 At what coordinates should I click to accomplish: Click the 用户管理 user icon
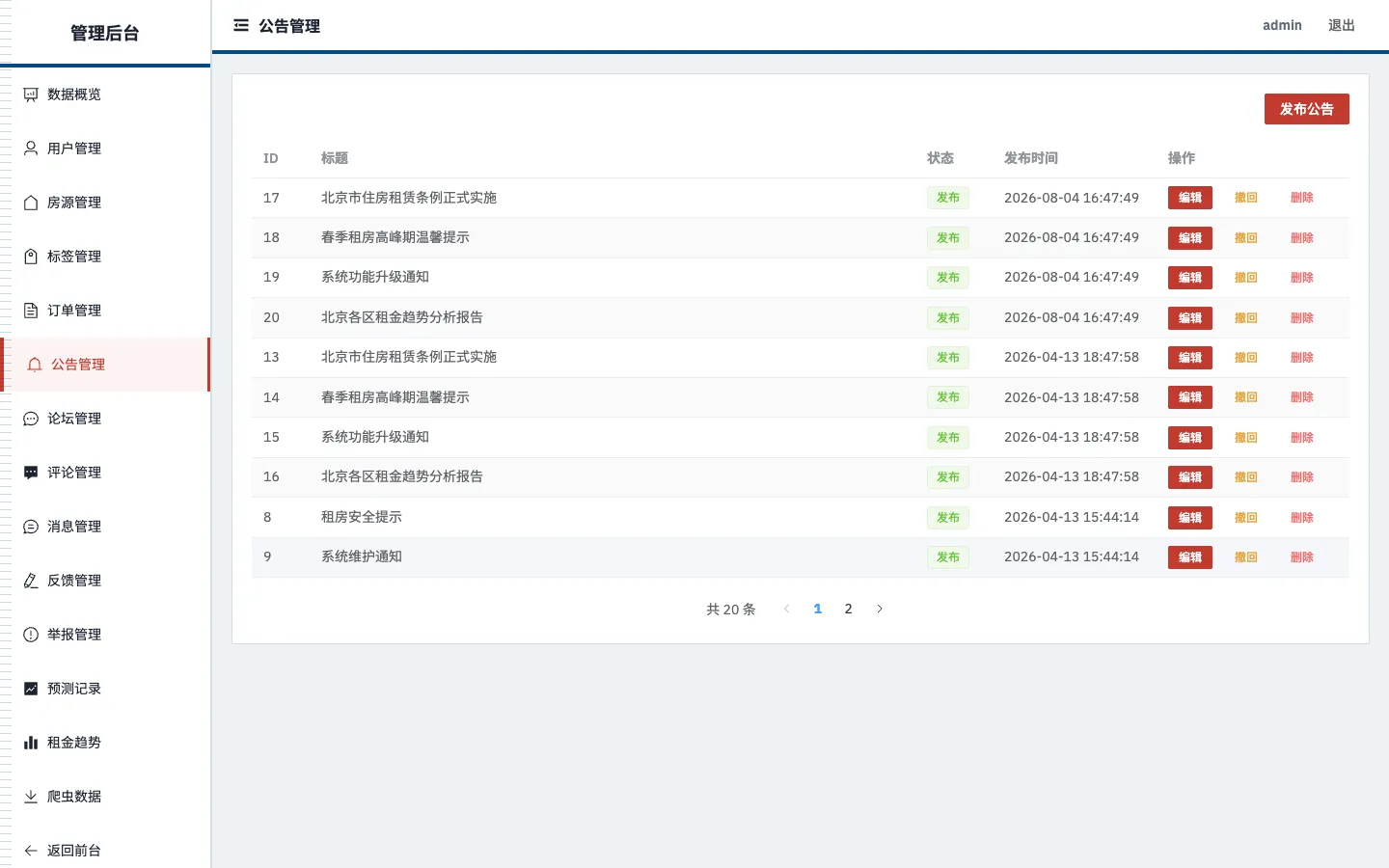[31, 149]
